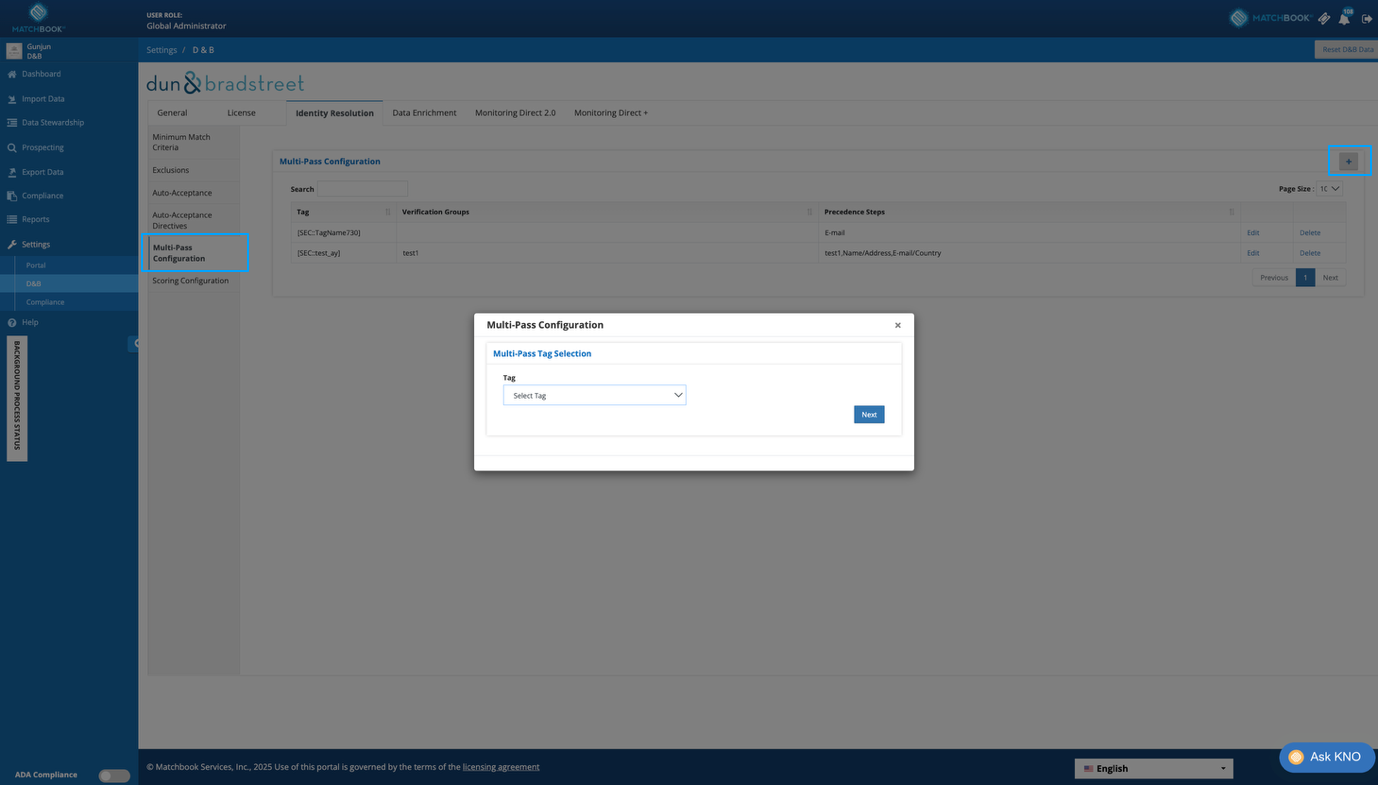Open the Page Size dropdown

click(1330, 189)
